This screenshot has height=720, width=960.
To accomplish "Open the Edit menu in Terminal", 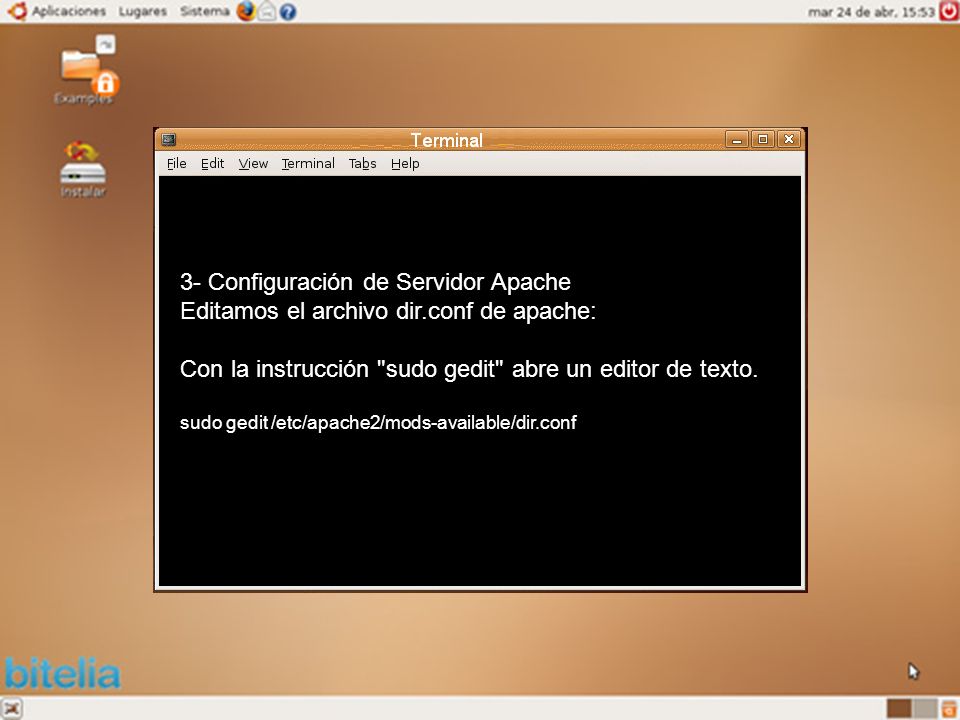I will click(x=212, y=163).
